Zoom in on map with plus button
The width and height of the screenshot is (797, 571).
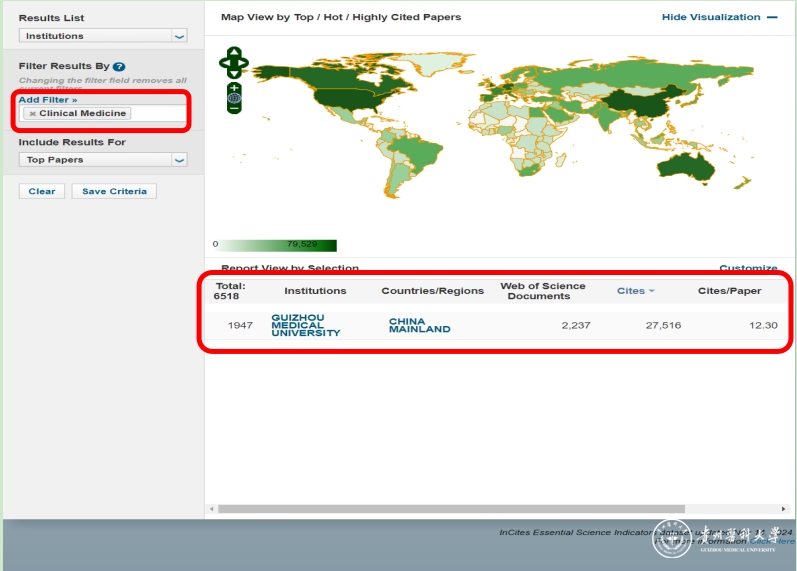(x=234, y=88)
